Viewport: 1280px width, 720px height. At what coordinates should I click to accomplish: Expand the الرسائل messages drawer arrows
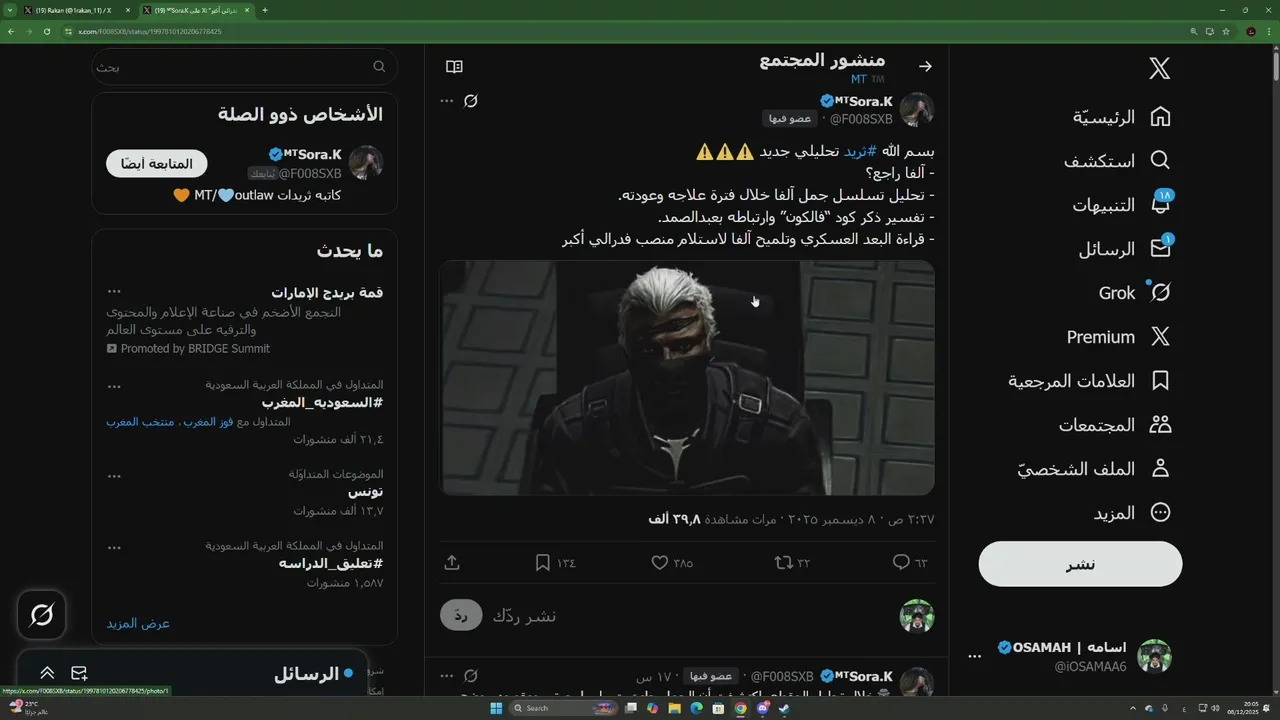47,674
